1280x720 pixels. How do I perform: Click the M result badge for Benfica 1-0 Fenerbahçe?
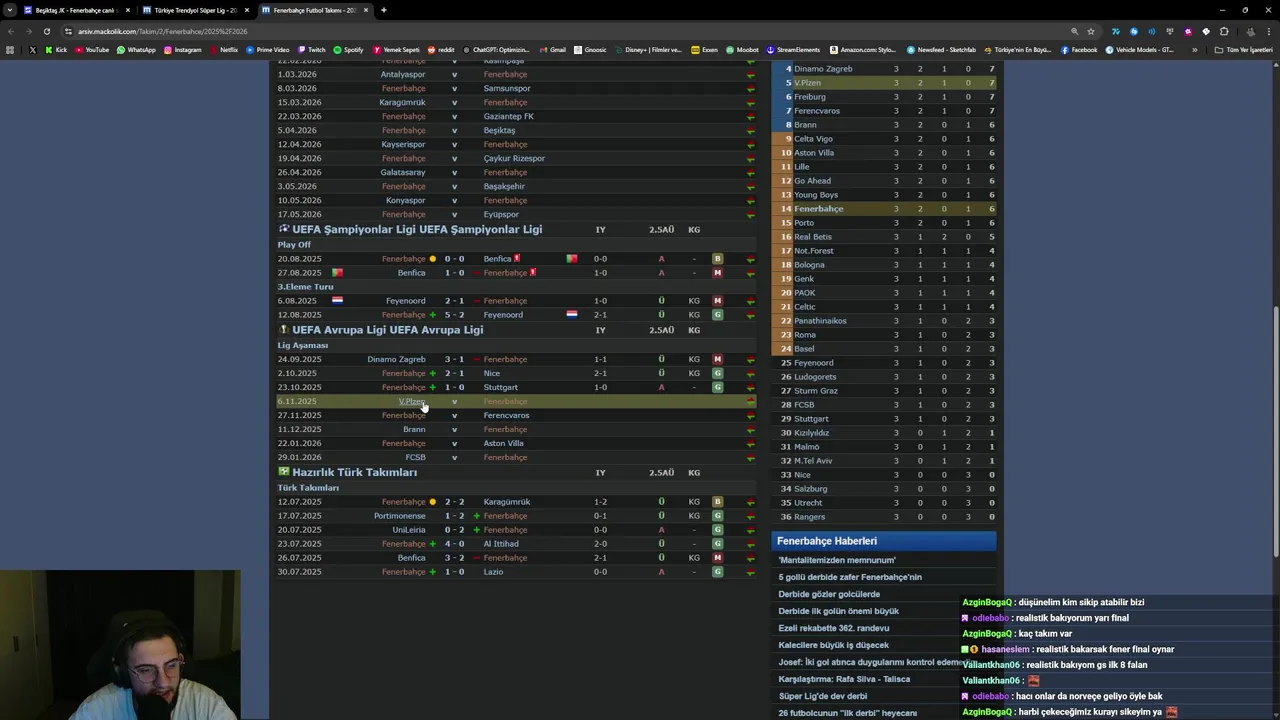[x=717, y=273]
